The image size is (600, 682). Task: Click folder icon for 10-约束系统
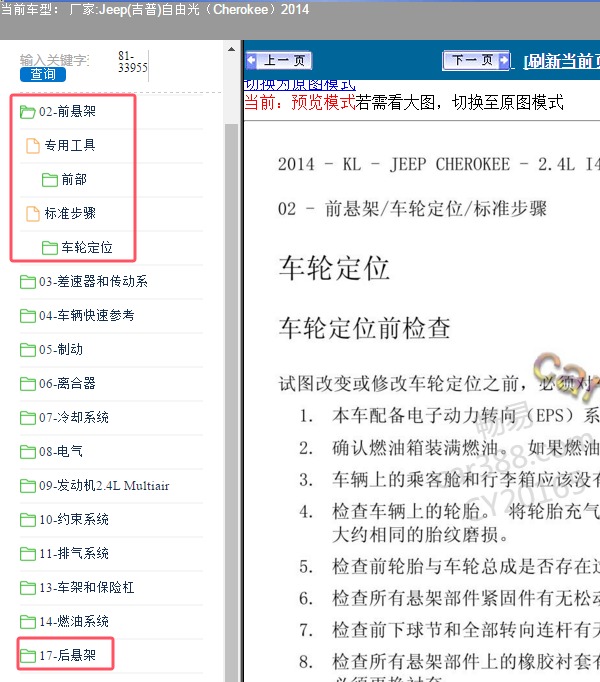28,519
